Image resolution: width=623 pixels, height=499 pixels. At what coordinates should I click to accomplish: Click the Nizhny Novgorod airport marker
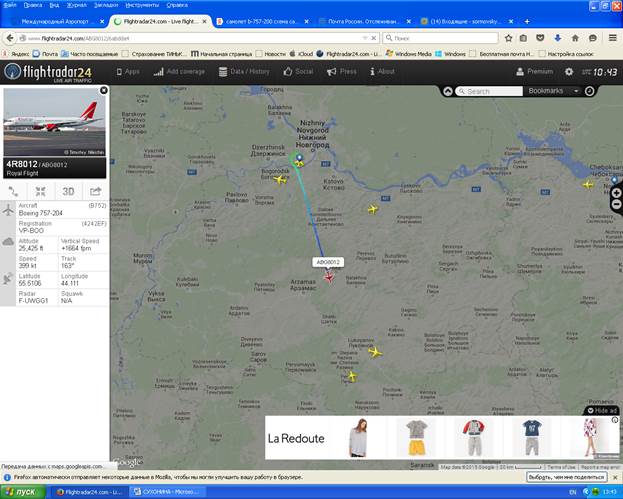pos(299,158)
